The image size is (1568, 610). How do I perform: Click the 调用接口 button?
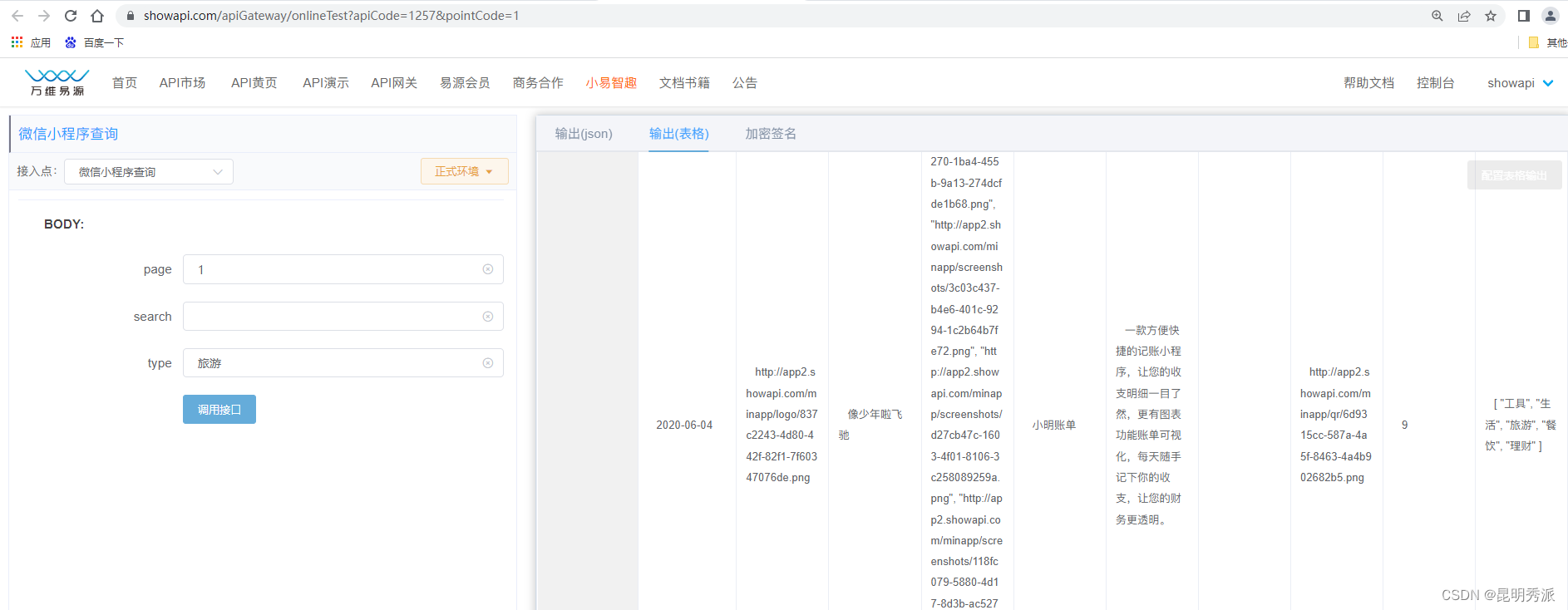(x=219, y=410)
